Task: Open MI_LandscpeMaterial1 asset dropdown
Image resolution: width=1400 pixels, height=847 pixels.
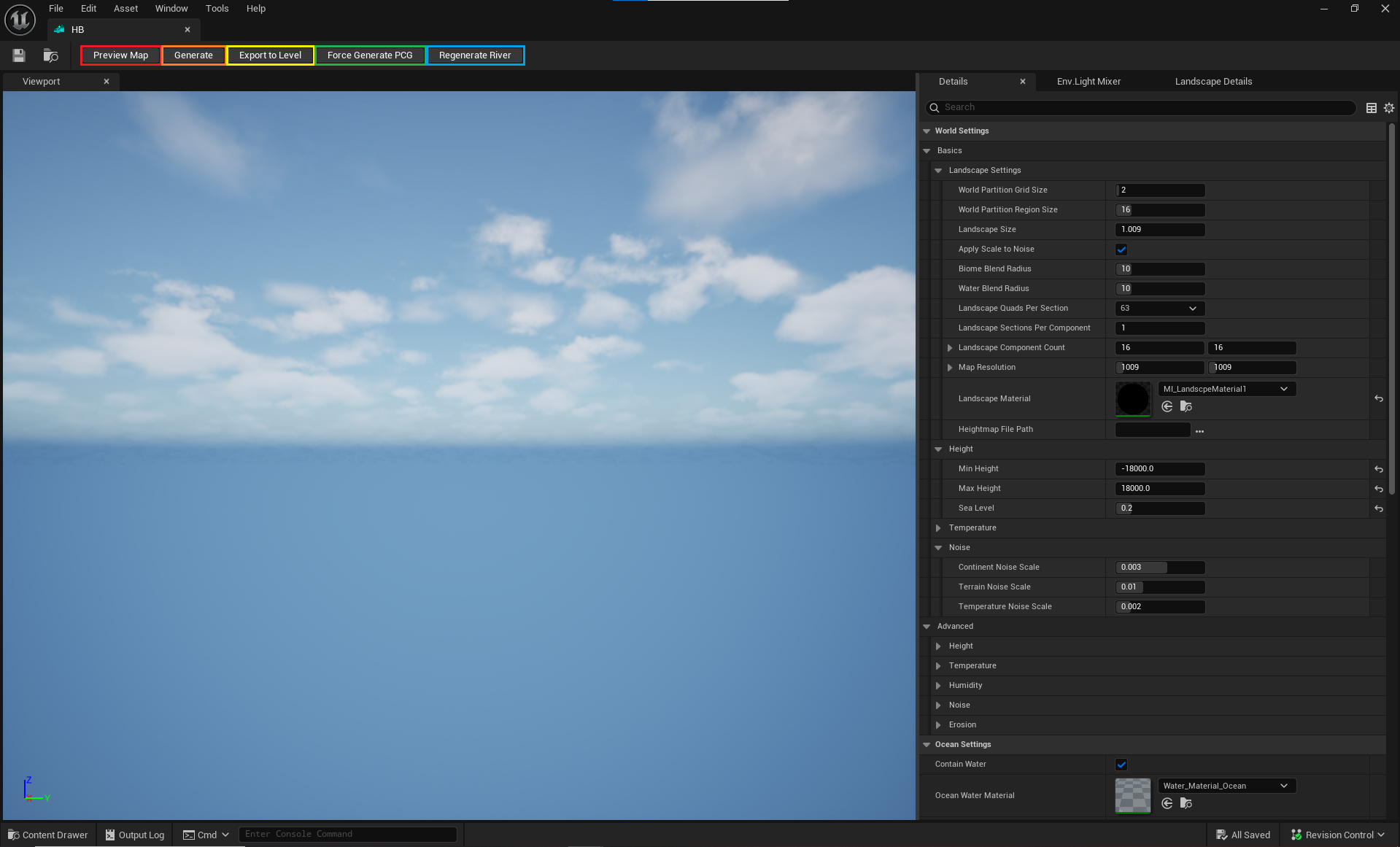Action: (x=1227, y=389)
